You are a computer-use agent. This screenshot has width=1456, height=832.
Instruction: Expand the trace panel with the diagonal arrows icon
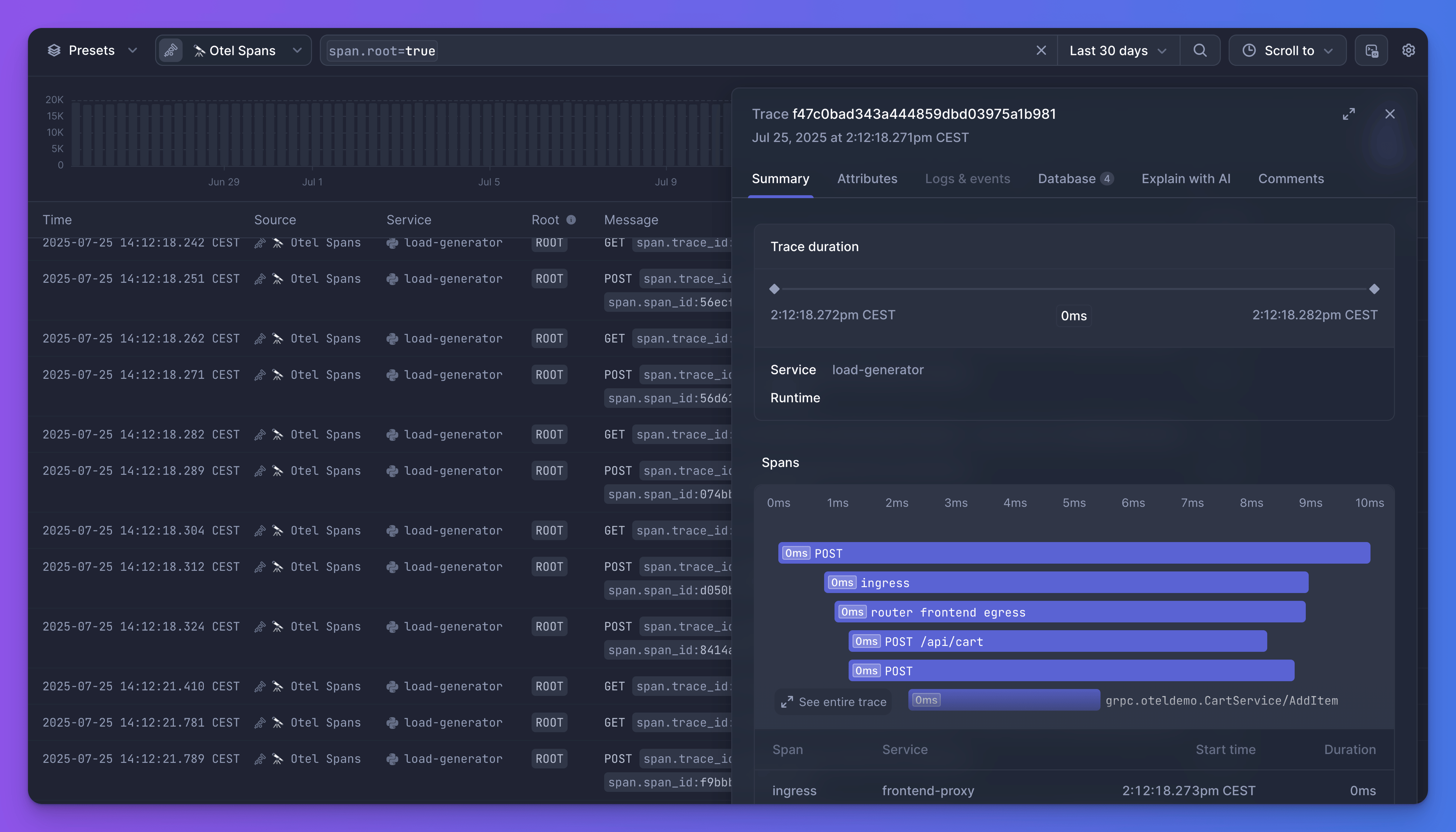1349,114
